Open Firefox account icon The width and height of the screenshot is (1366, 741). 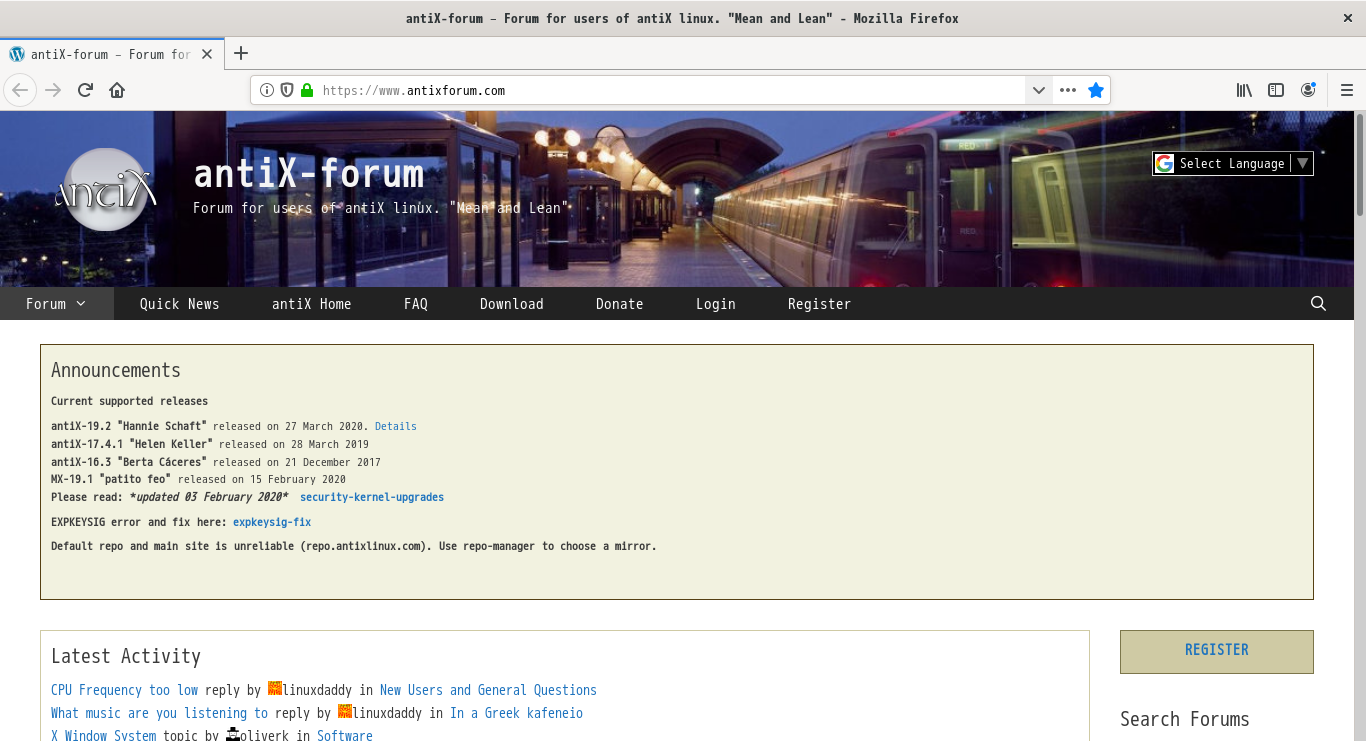pyautogui.click(x=1308, y=90)
